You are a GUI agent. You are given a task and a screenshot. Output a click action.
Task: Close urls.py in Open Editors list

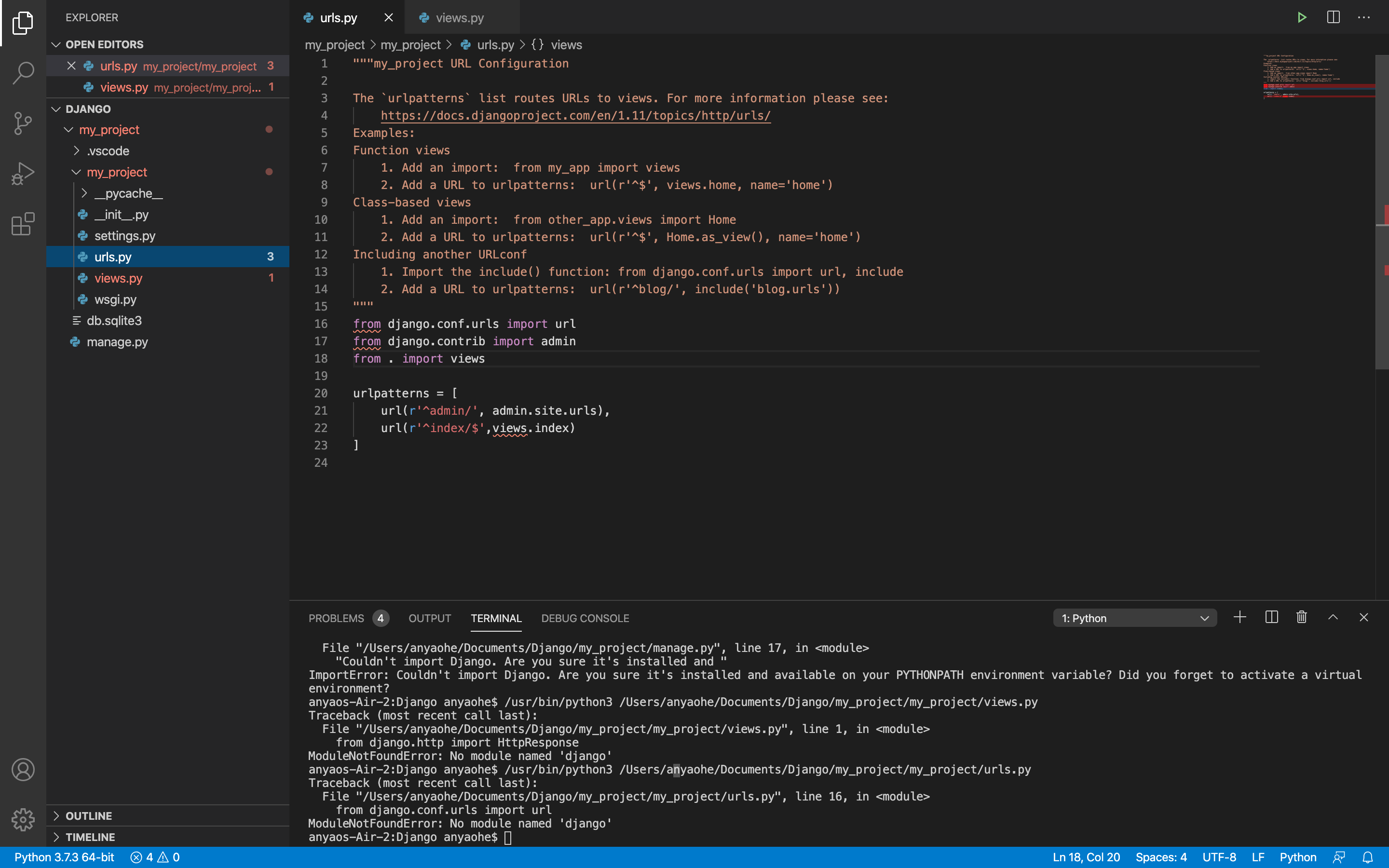pos(71,66)
